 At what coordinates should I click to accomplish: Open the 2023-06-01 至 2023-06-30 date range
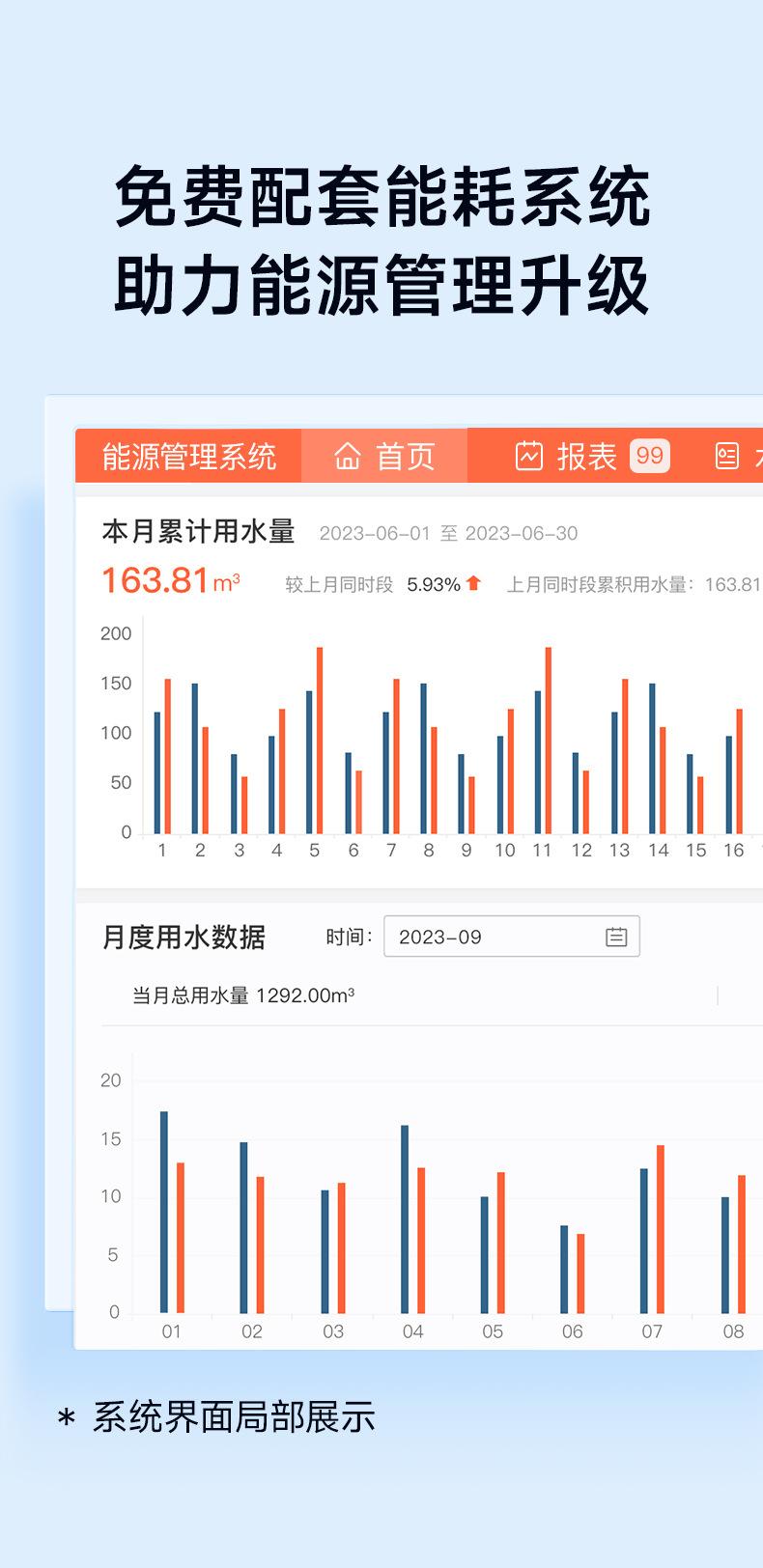coord(448,533)
